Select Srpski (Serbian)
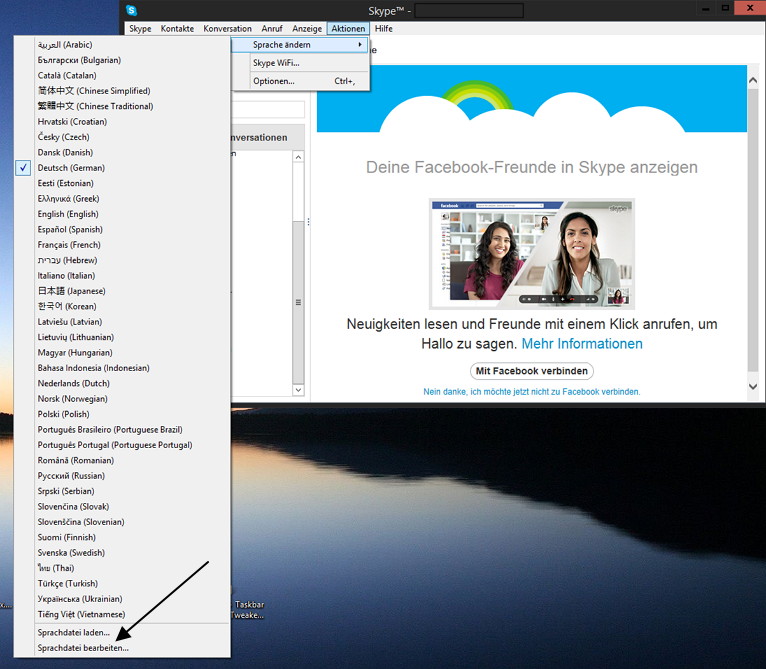 [122, 491]
